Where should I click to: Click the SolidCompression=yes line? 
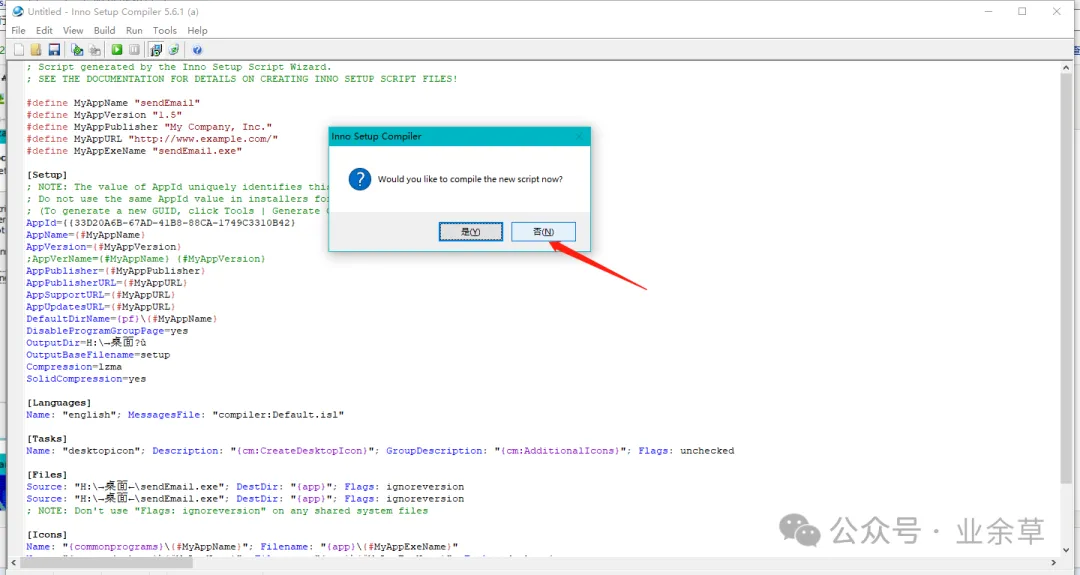pos(86,379)
